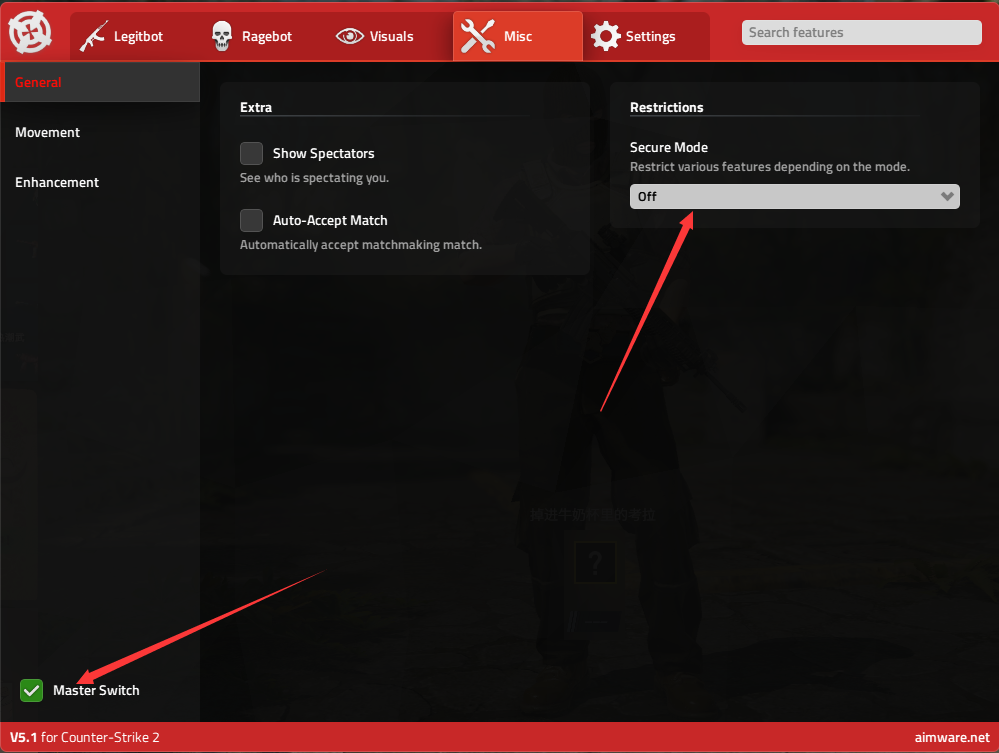999x753 pixels.
Task: Click the Legitbot tab label text
Action: (x=138, y=37)
